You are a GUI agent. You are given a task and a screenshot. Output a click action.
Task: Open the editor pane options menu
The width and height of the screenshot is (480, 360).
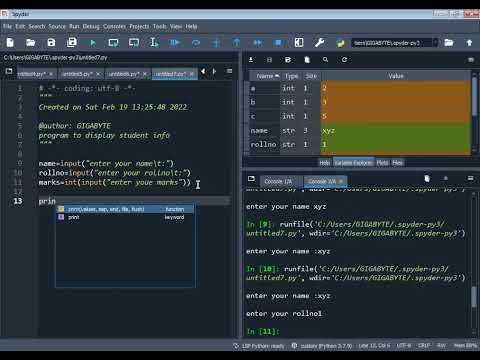click(229, 71)
